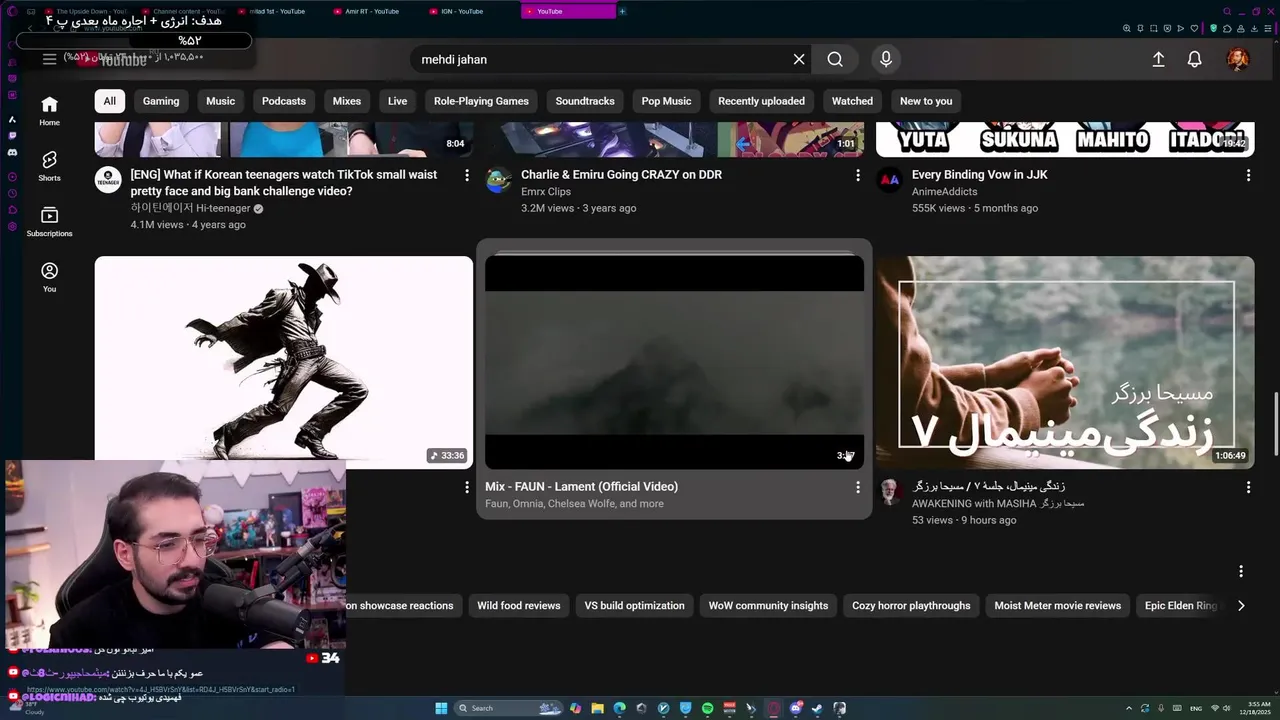
Task: Open options for AWAKENING with MASIHA video
Action: point(1248,487)
